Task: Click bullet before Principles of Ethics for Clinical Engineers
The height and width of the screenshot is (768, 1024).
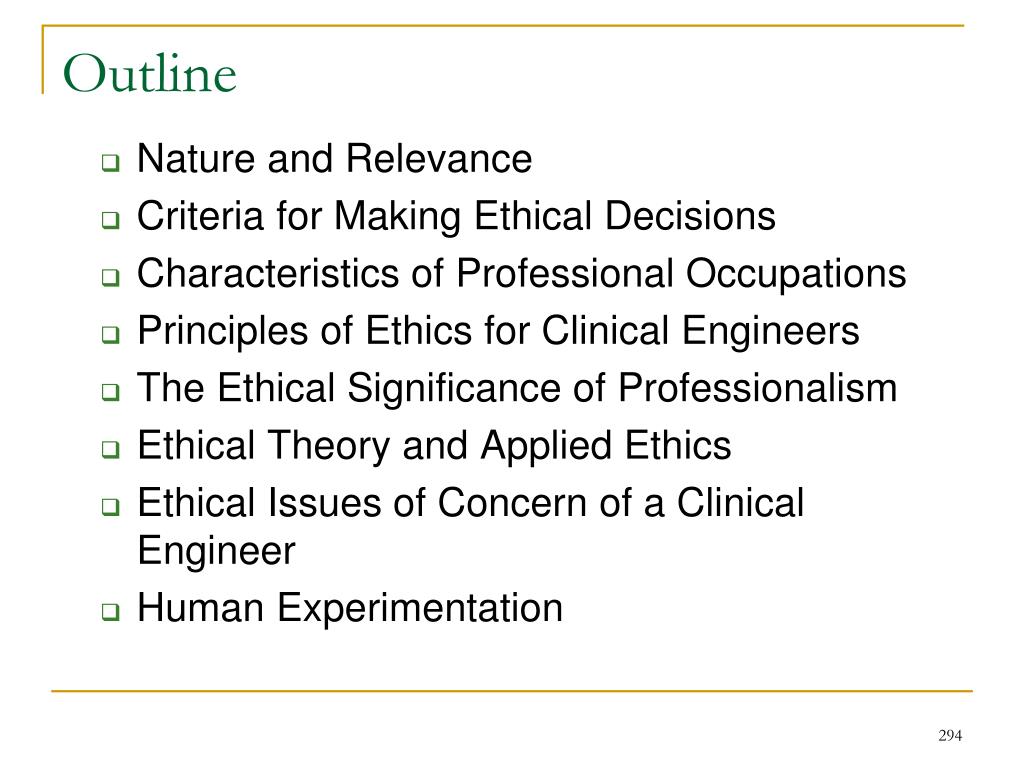Action: (x=111, y=334)
